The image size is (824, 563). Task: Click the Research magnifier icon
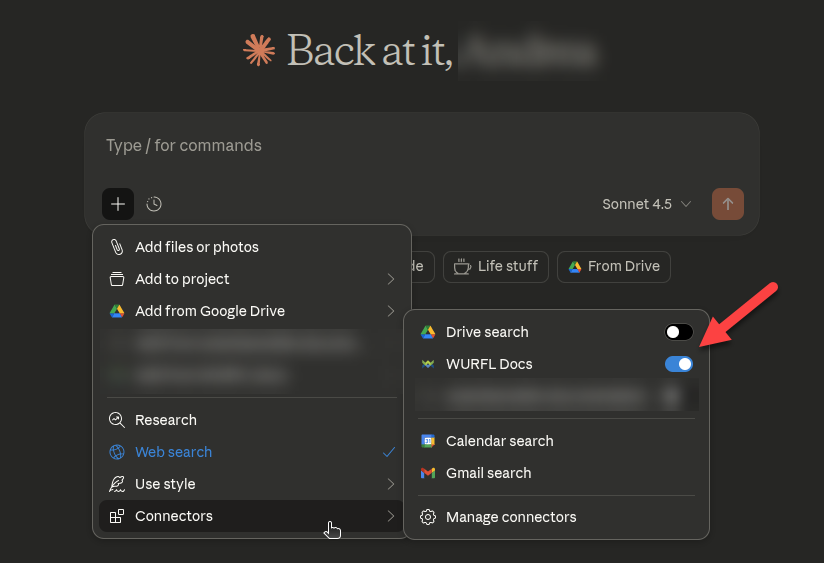click(x=117, y=420)
